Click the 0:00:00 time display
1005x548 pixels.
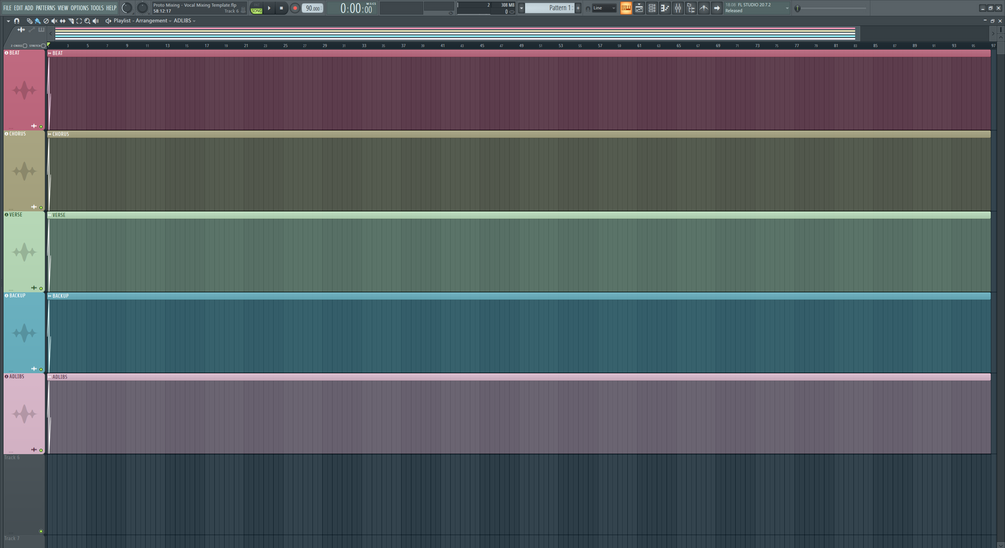[356, 8]
